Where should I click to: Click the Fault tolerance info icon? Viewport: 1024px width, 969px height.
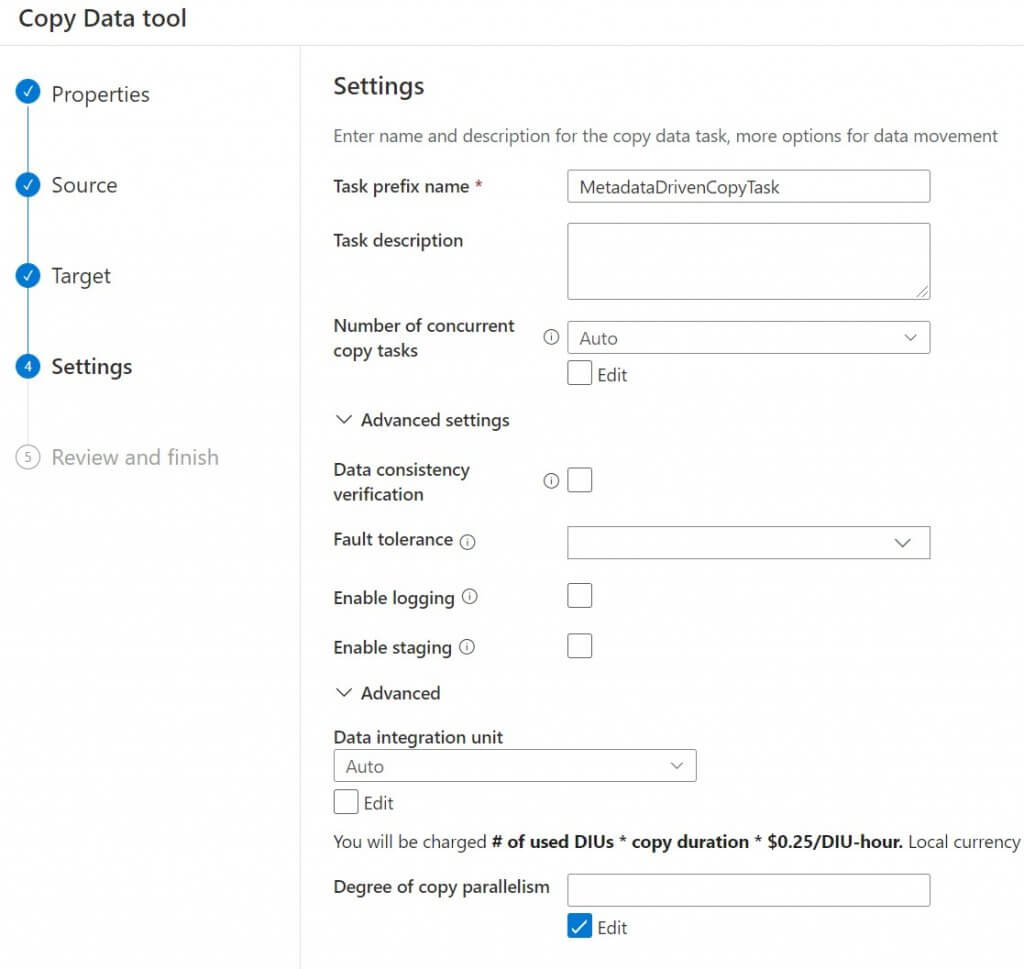click(467, 541)
